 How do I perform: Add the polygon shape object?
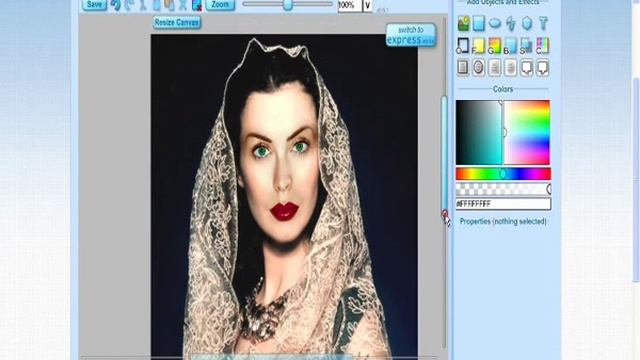(527, 23)
